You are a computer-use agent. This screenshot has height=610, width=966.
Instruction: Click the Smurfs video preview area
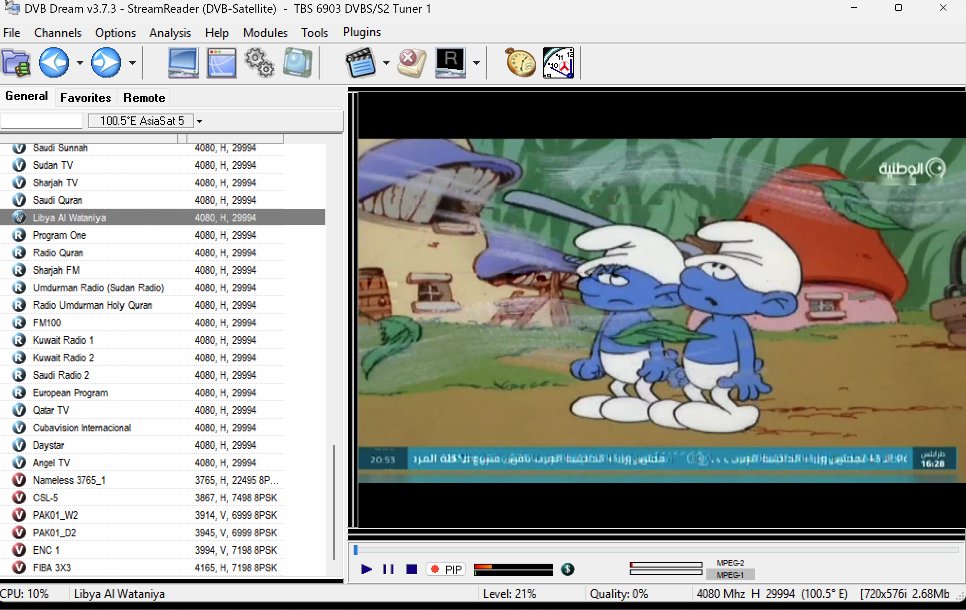(x=662, y=311)
